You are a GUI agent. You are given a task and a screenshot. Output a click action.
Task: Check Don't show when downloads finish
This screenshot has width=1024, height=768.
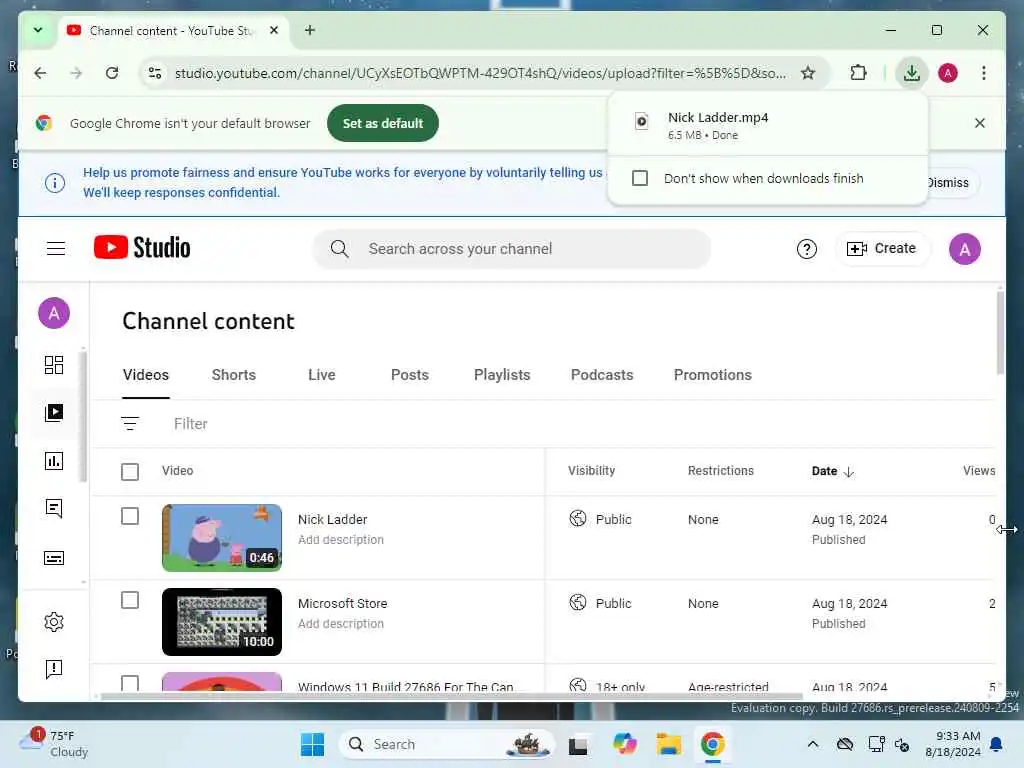click(x=640, y=178)
